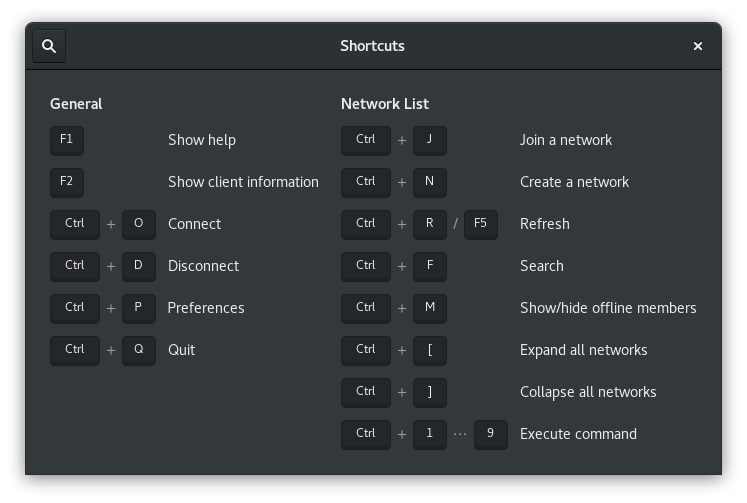This screenshot has height=503, width=747.
Task: Click the Quit shortcut label
Action: tap(181, 350)
